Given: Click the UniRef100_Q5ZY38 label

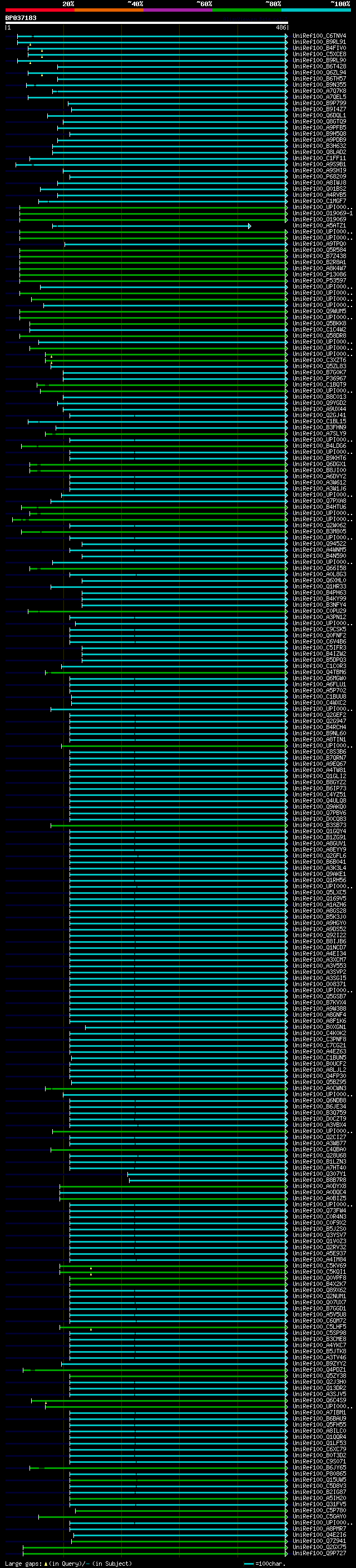Looking at the screenshot, I should click(x=319, y=1376).
